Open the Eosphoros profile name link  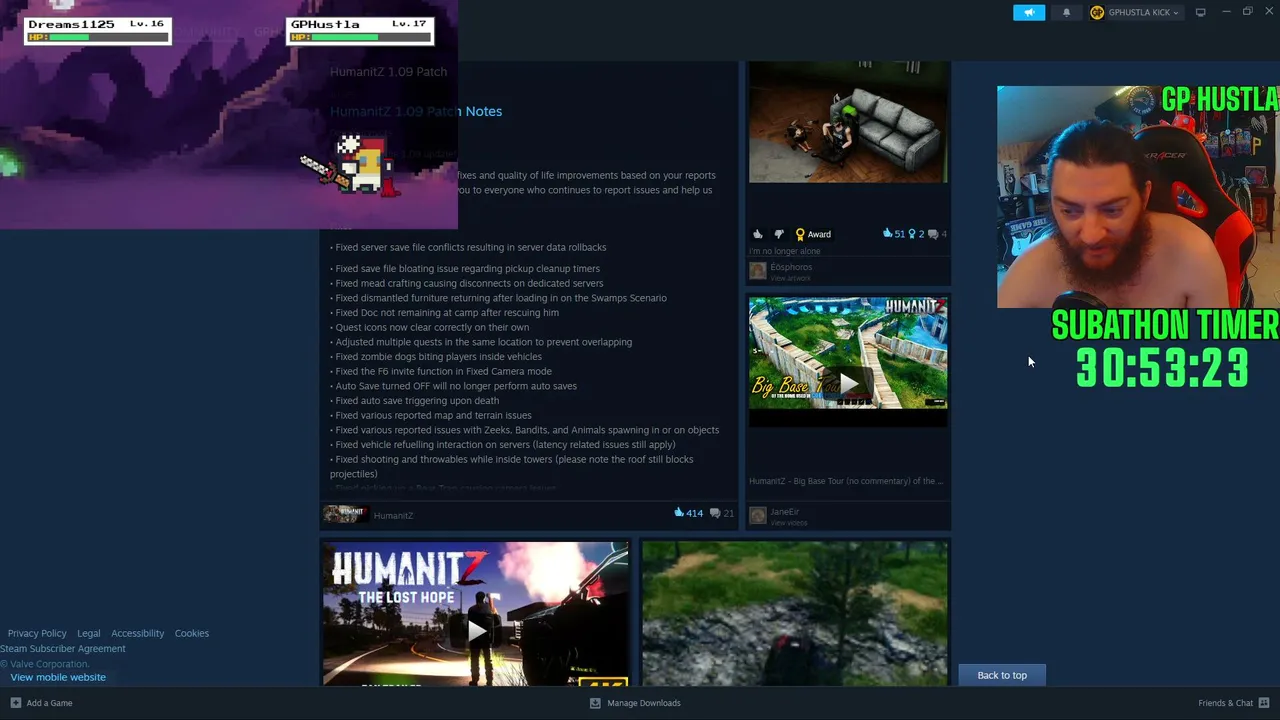(791, 267)
